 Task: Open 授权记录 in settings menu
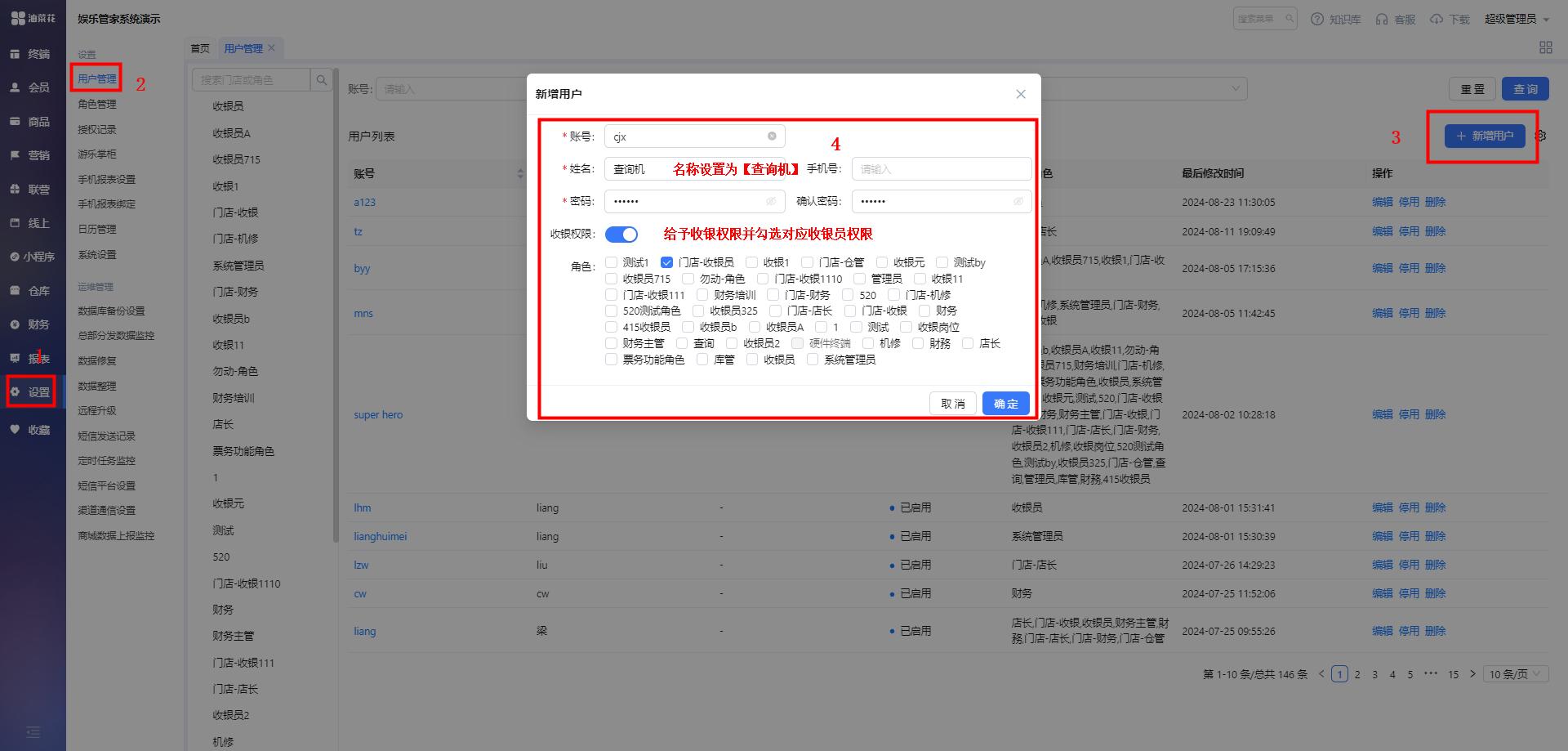pos(97,129)
